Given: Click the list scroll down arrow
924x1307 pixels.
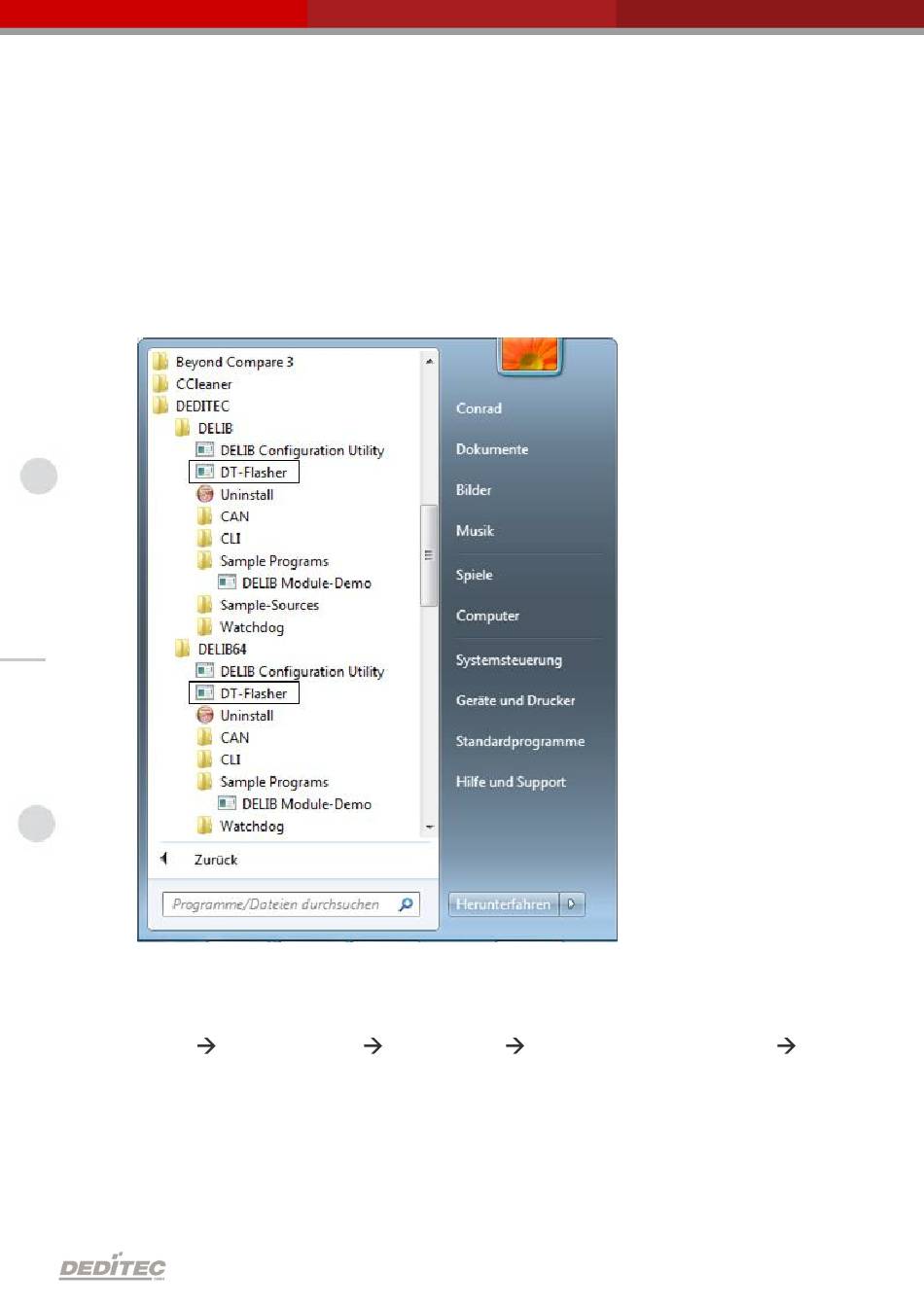Looking at the screenshot, I should pos(429,827).
